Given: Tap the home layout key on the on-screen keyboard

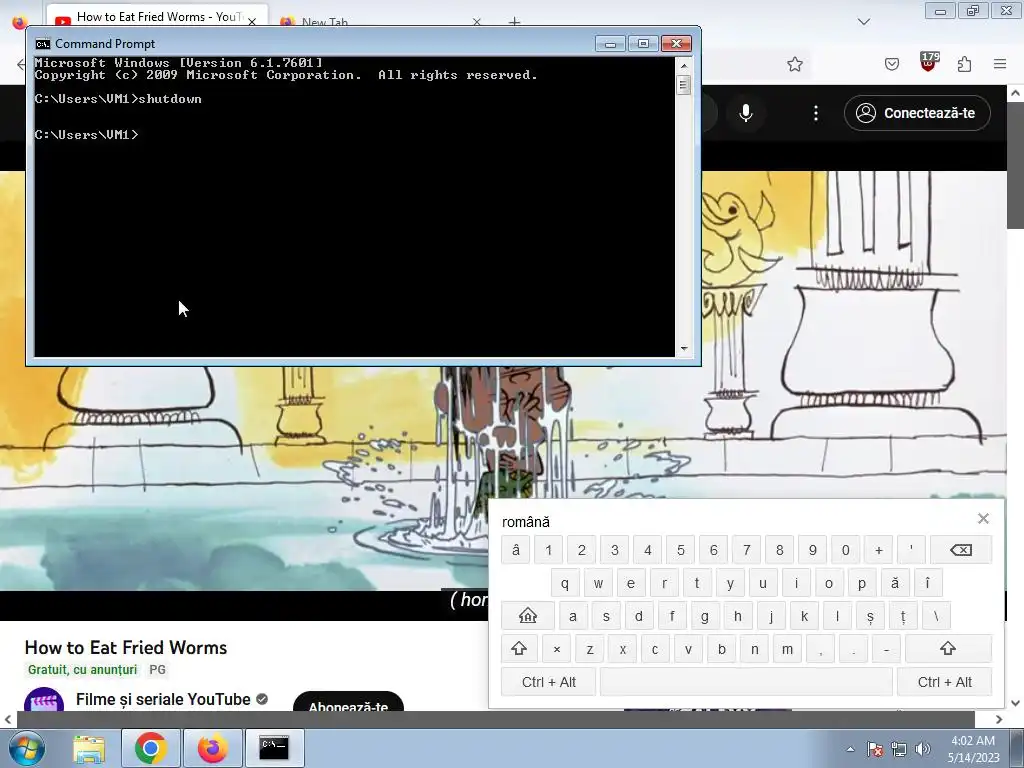Looking at the screenshot, I should click(x=528, y=616).
